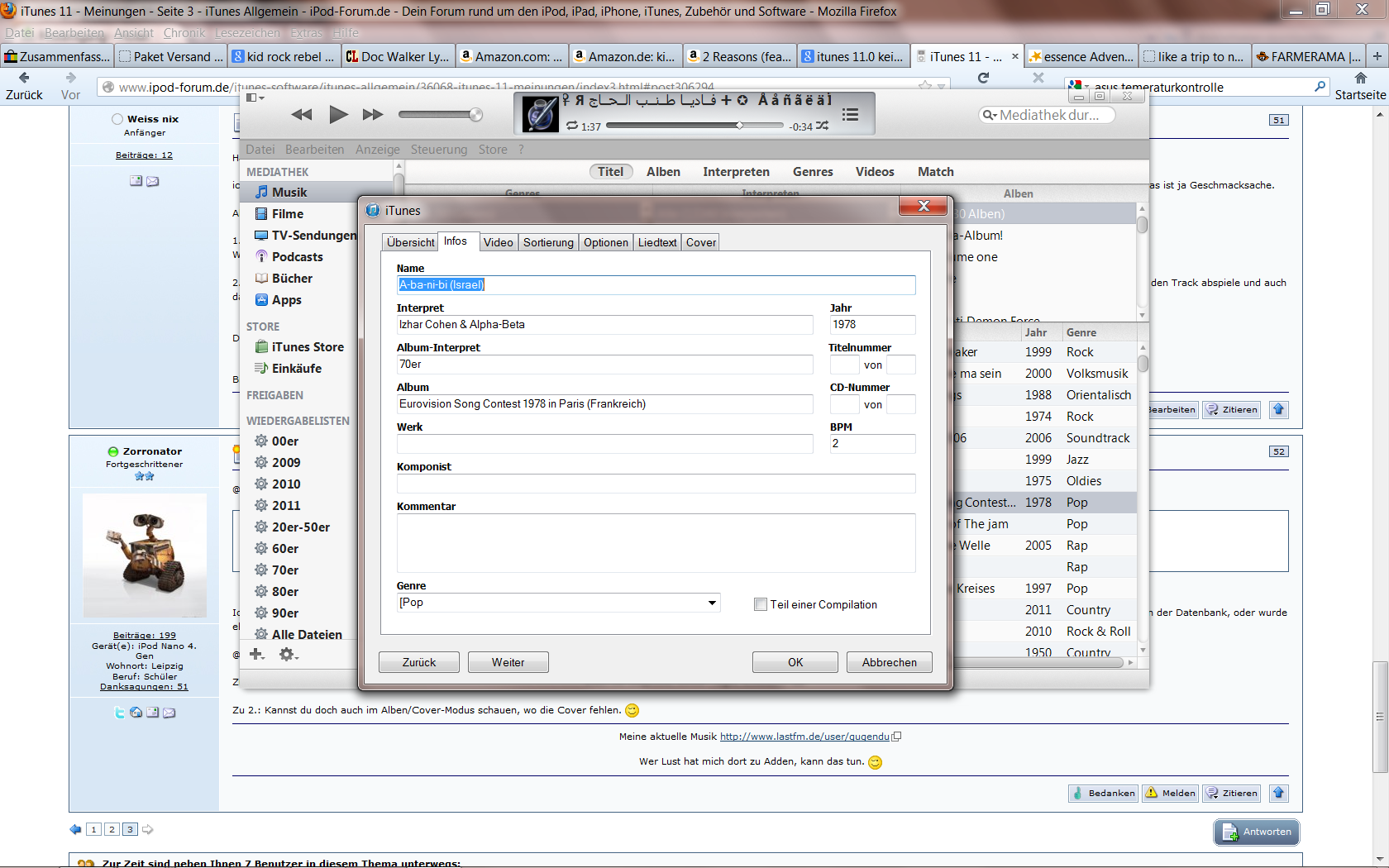Click the Firefox Startseite home icon
Screen dimensions: 1389x868
pos(1361,78)
